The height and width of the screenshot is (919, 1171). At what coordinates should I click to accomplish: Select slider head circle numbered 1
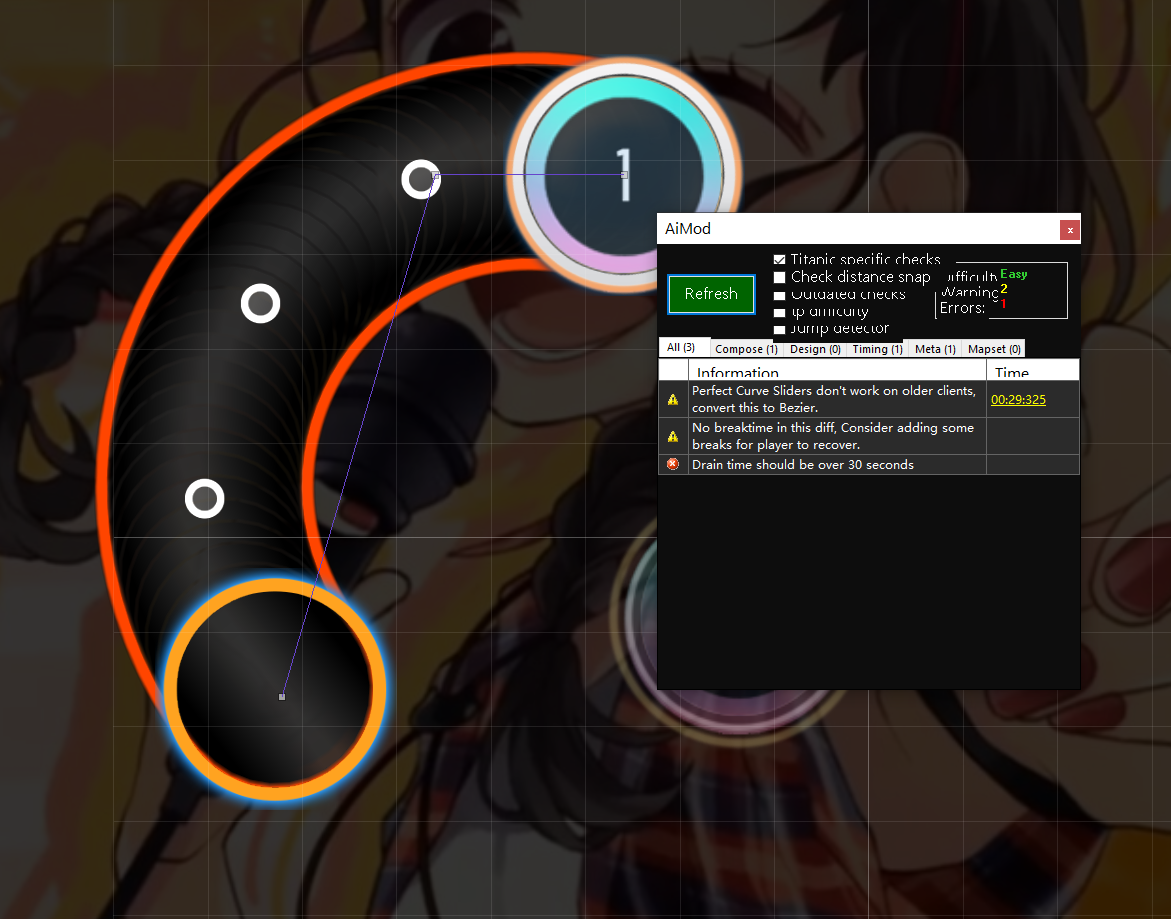624,175
